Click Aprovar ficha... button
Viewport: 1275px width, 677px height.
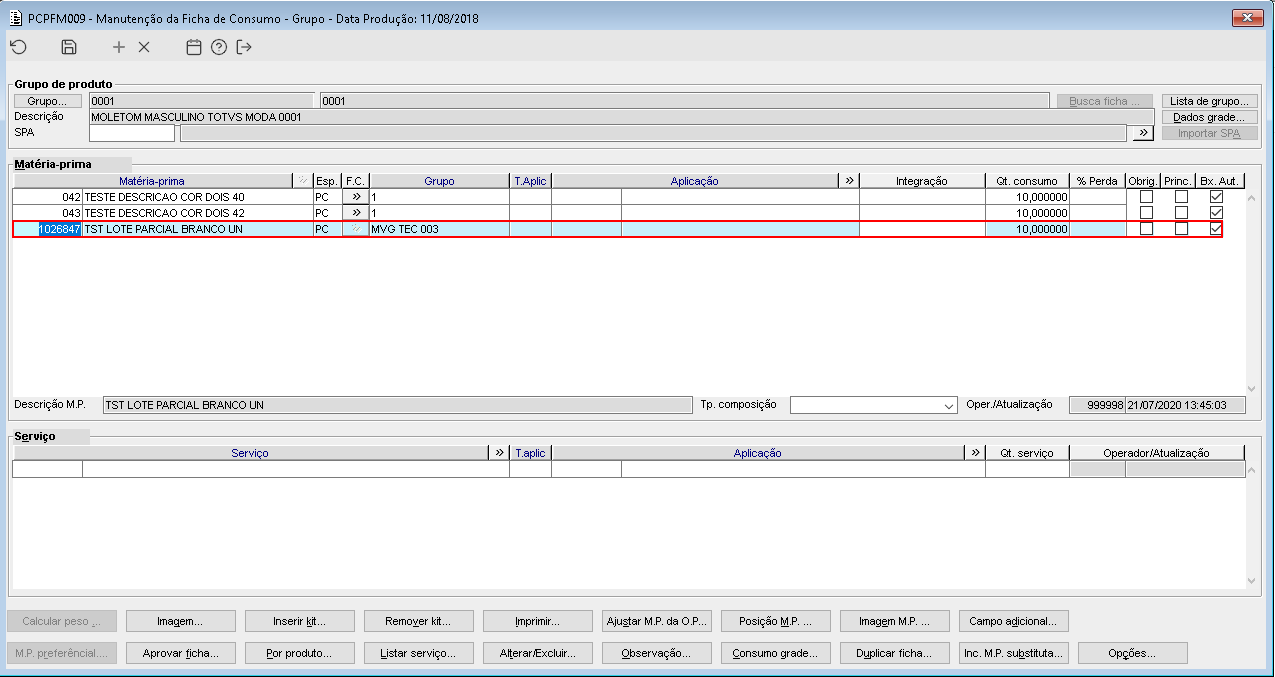(x=180, y=653)
